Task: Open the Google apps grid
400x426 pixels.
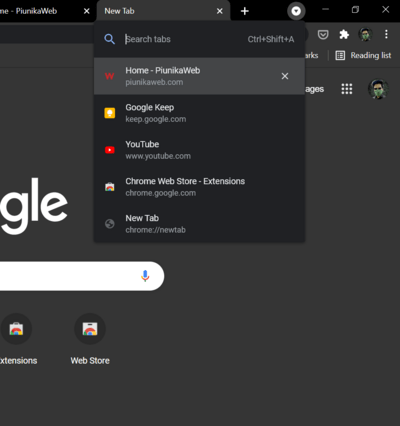Action: [347, 89]
